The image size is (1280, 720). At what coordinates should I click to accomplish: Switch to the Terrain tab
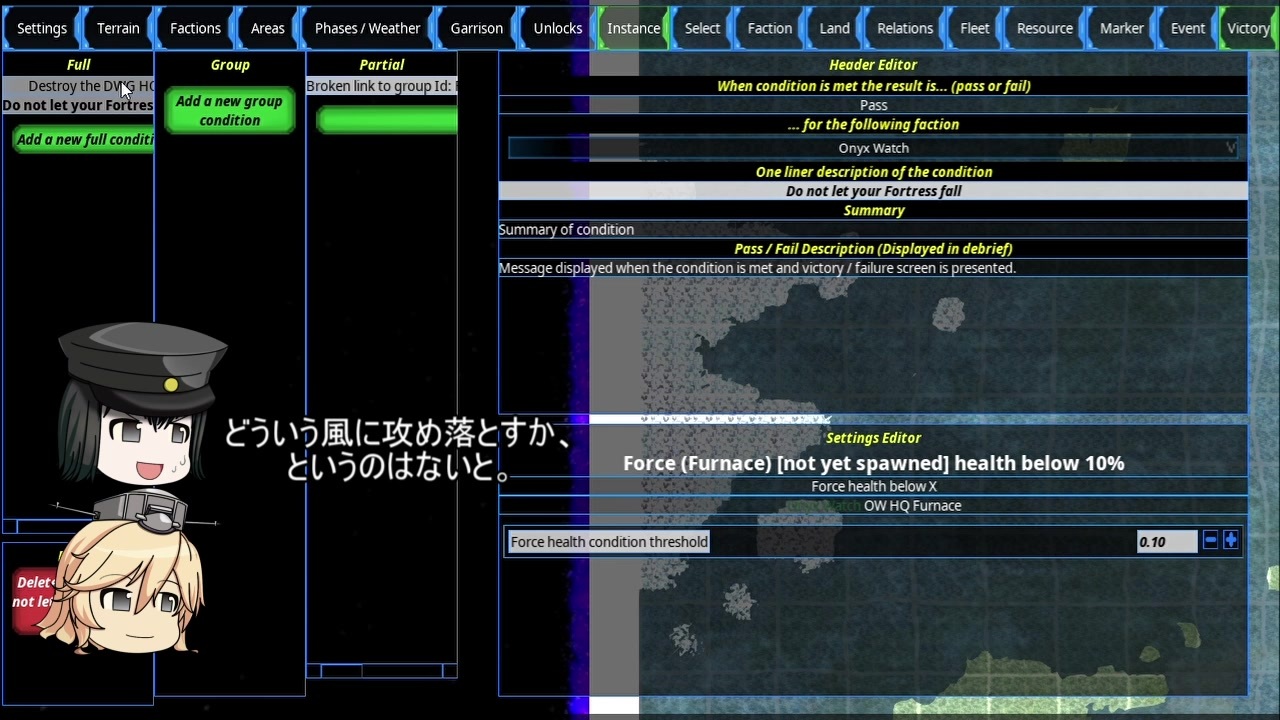tap(118, 28)
